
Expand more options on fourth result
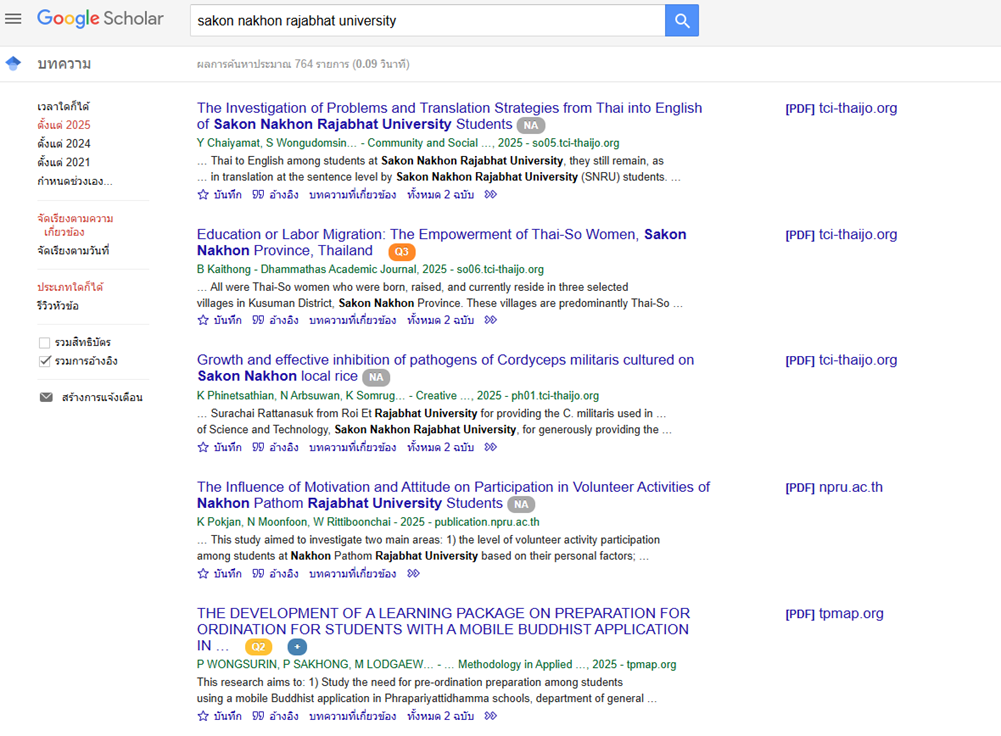point(413,574)
